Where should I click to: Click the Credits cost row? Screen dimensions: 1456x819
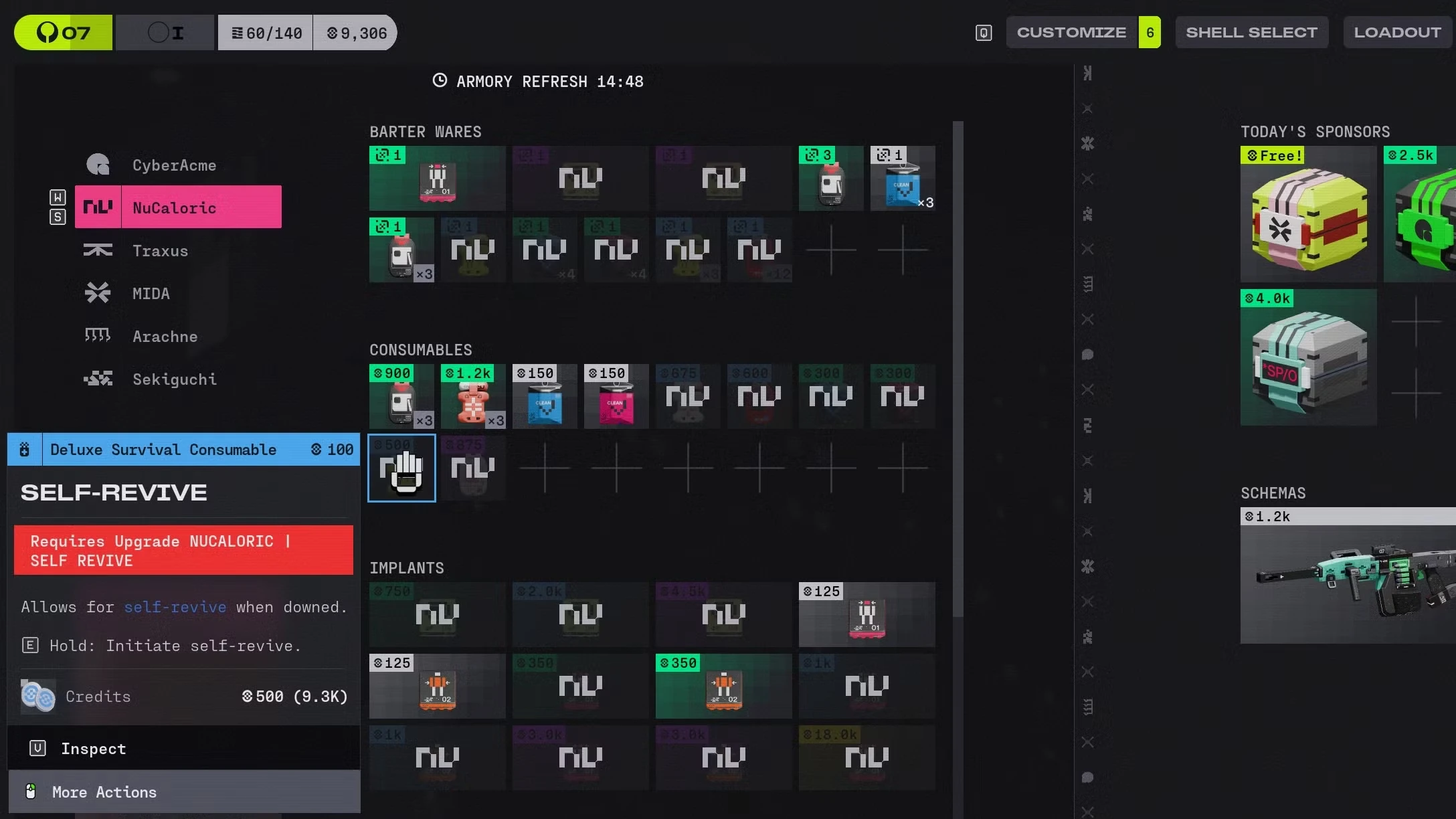tap(183, 696)
